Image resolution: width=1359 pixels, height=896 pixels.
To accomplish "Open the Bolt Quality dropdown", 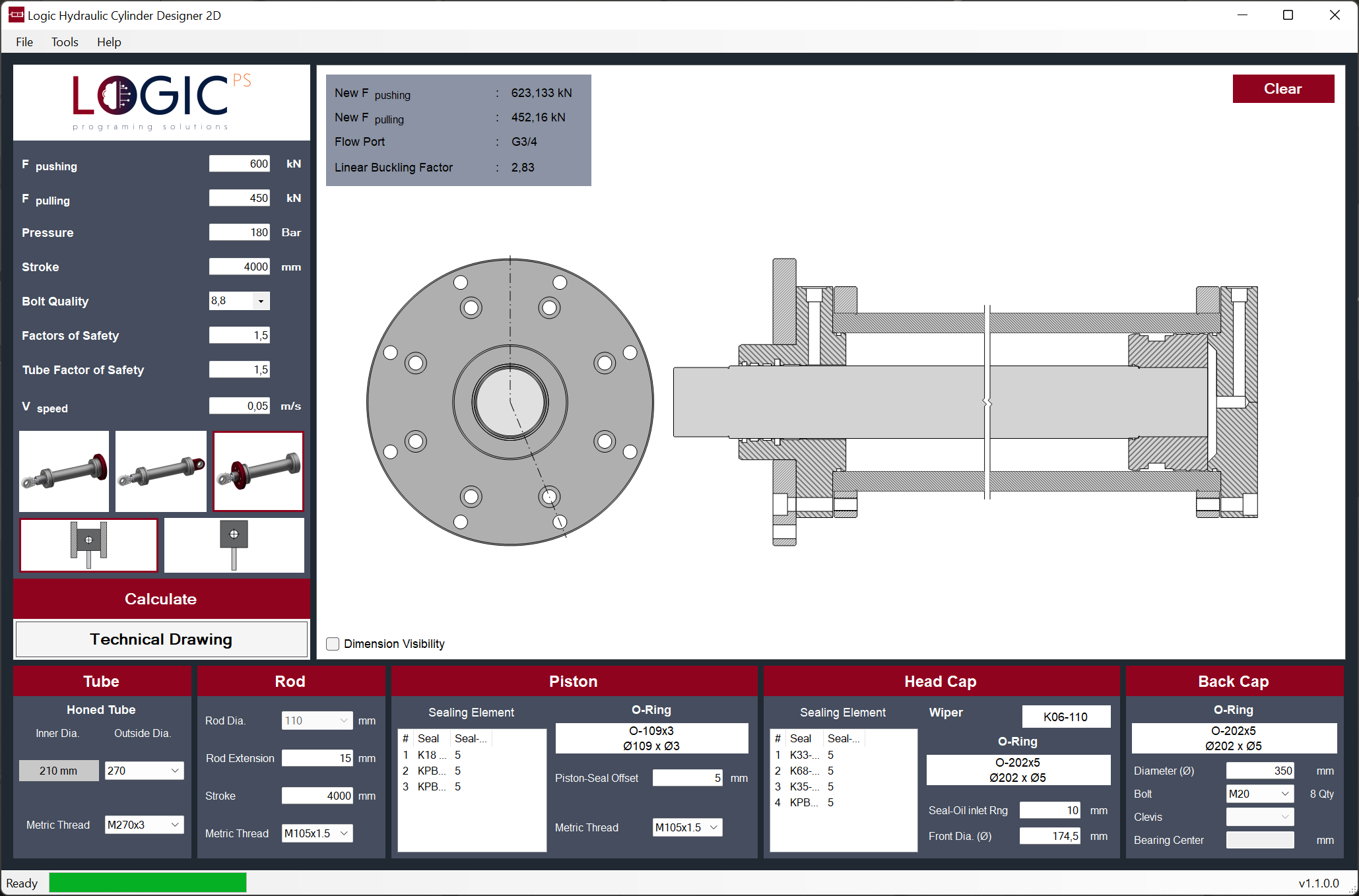I will (x=261, y=301).
